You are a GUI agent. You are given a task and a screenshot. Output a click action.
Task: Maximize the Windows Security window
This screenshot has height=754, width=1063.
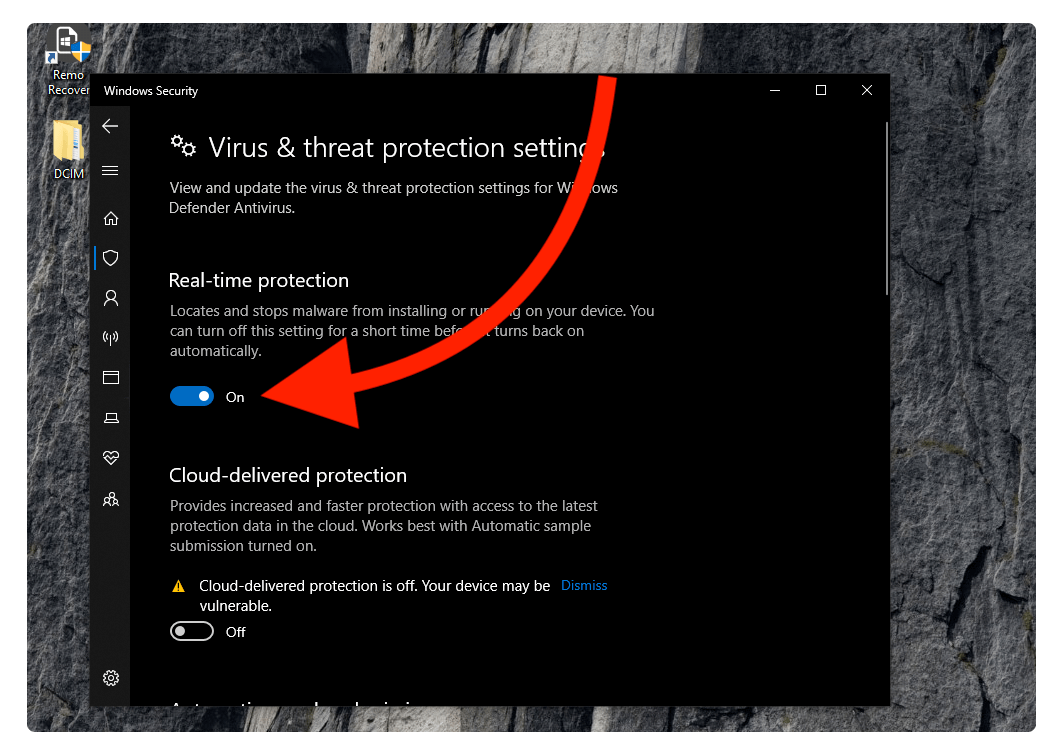point(820,90)
